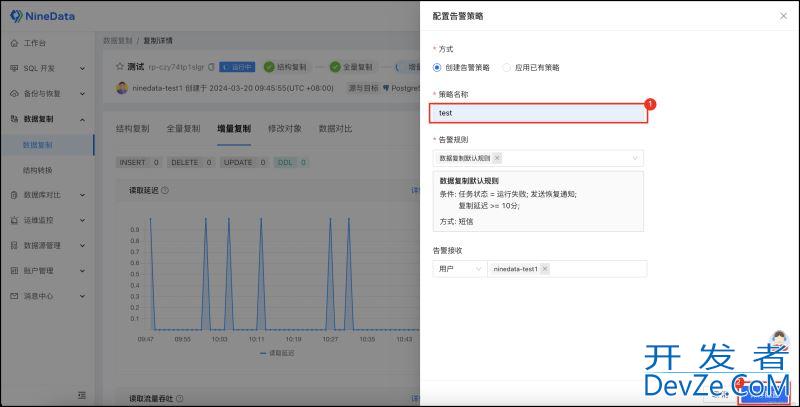Expand the 消息中心 sidebar menu
This screenshot has width=800, height=407.
click(82, 296)
